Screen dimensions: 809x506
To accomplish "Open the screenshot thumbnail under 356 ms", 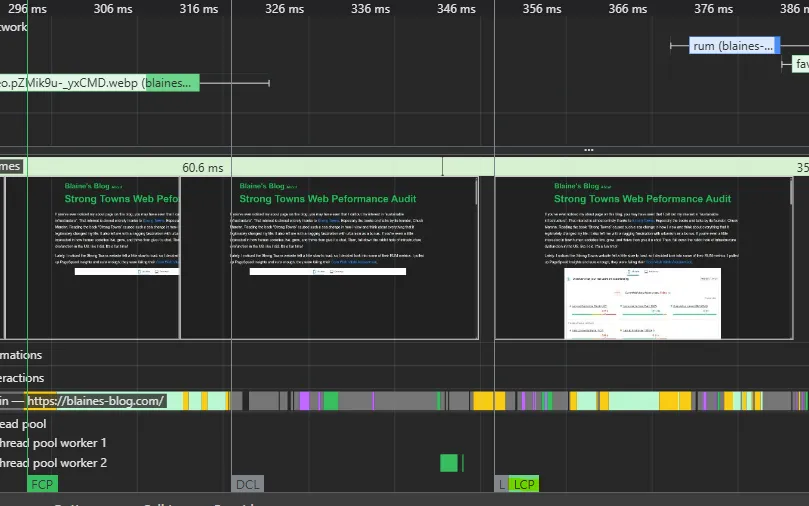I will coord(643,258).
